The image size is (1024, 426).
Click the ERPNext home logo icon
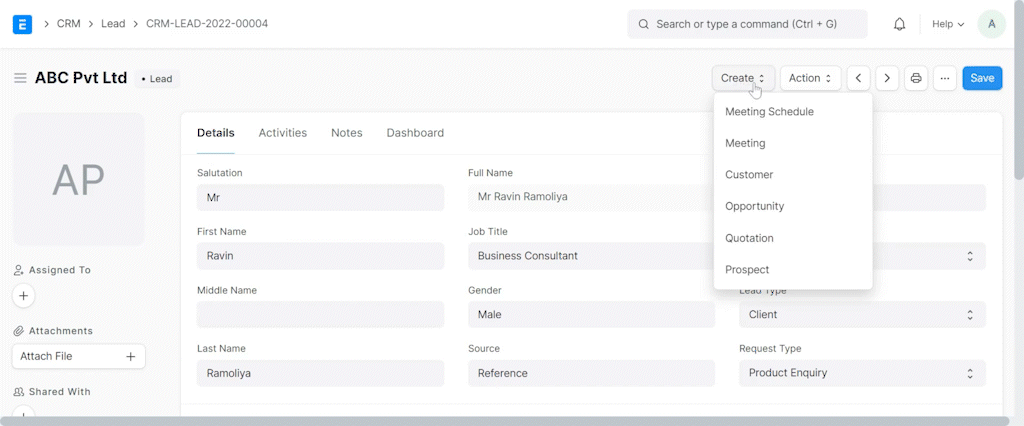pyautogui.click(x=22, y=23)
